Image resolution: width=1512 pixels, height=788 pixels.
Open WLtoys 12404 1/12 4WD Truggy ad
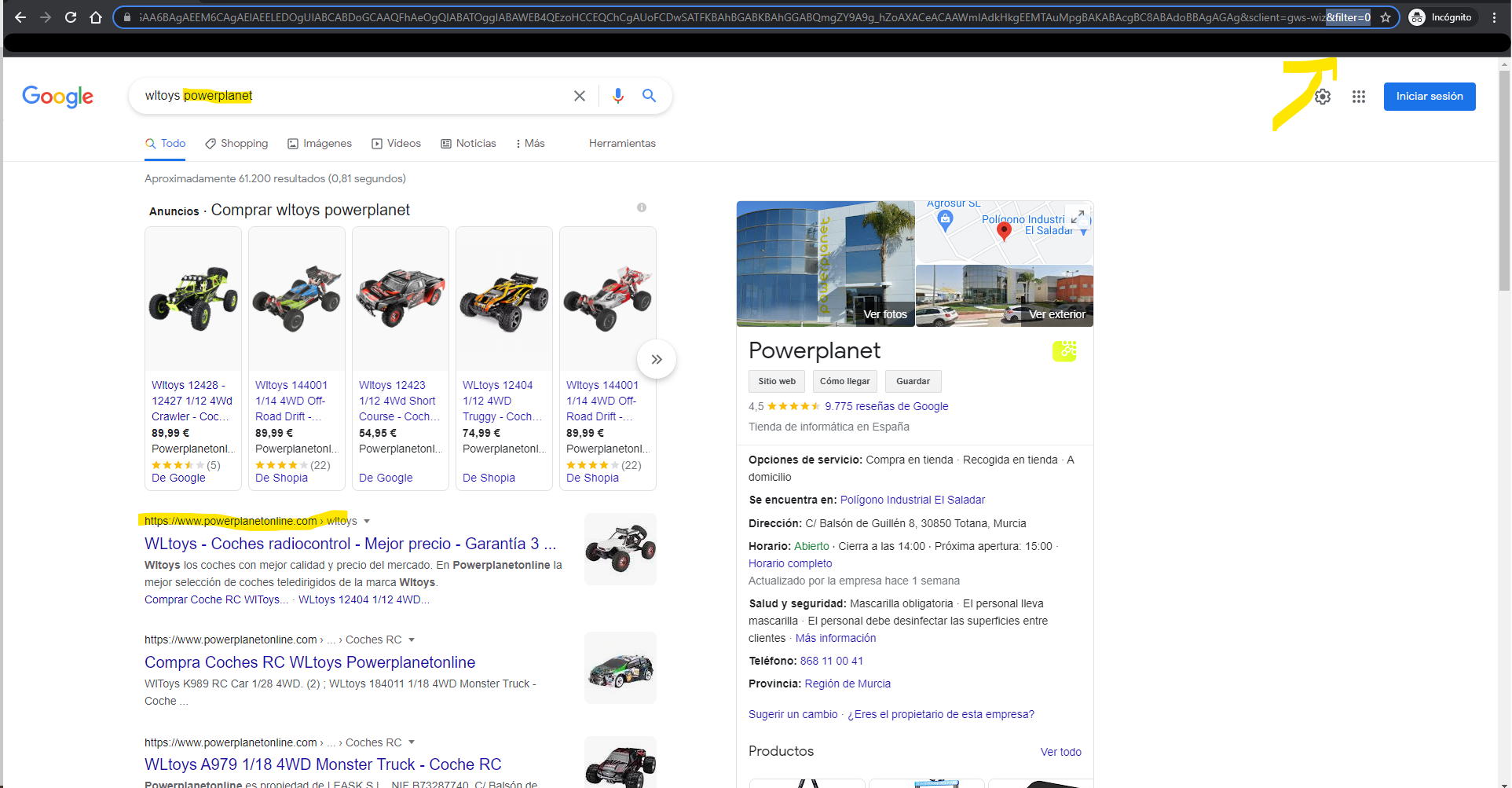(x=503, y=401)
